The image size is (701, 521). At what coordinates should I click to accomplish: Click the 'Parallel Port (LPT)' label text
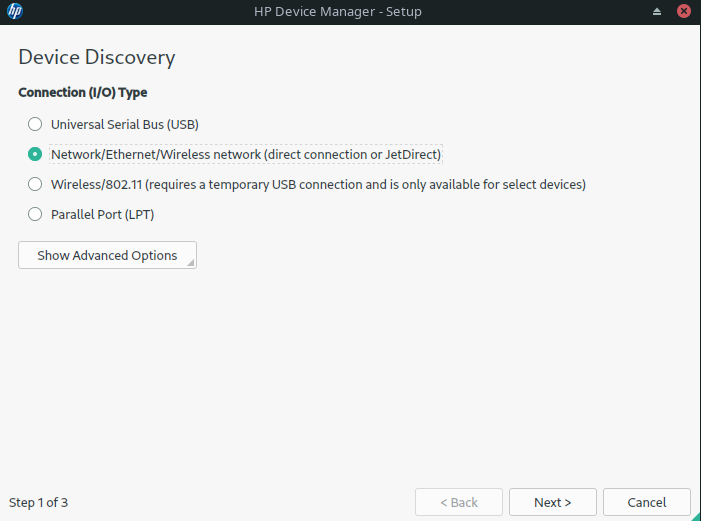[102, 214]
